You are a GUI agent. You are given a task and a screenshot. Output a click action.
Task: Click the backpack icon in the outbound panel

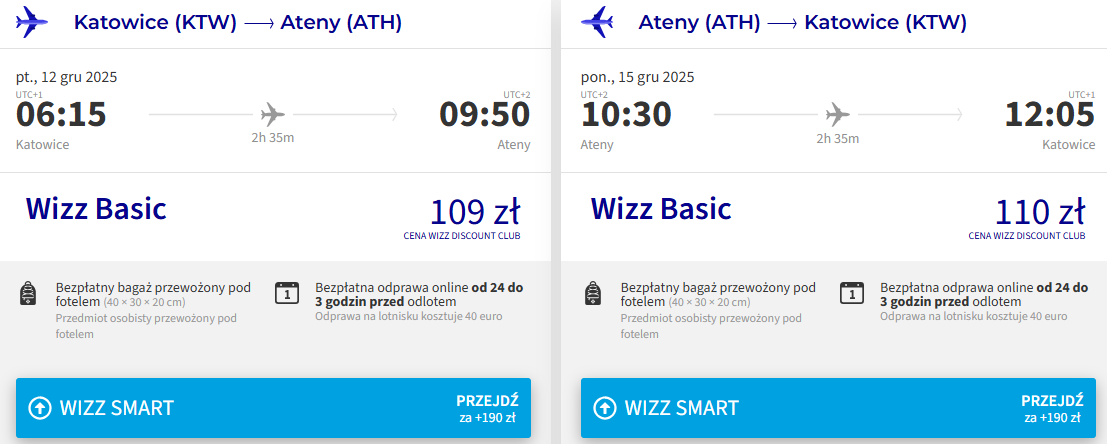point(28,293)
